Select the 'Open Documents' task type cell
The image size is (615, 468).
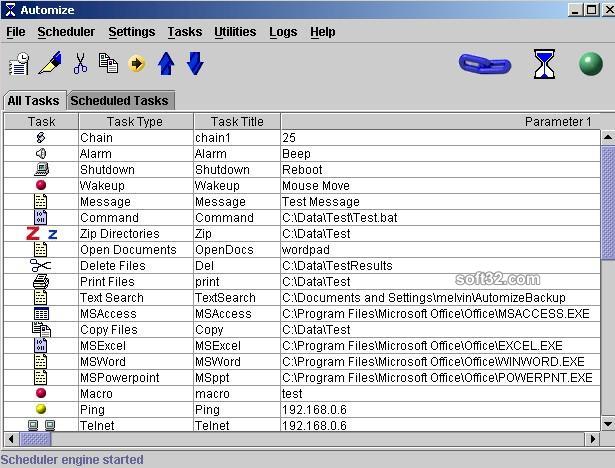(x=135, y=249)
